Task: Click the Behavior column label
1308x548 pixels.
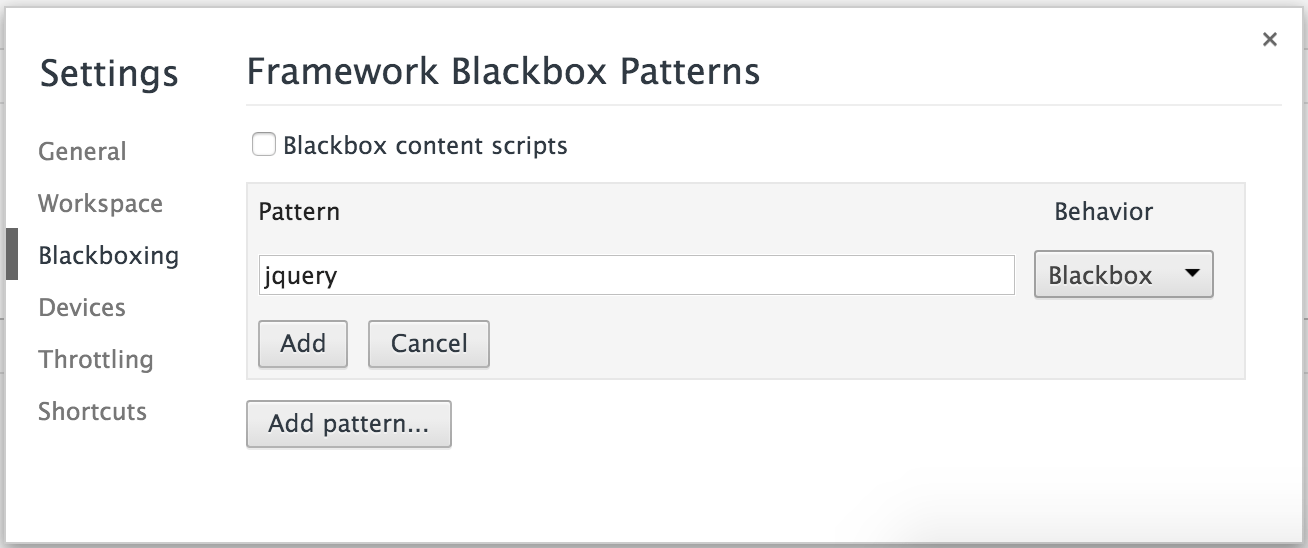Action: (1103, 212)
